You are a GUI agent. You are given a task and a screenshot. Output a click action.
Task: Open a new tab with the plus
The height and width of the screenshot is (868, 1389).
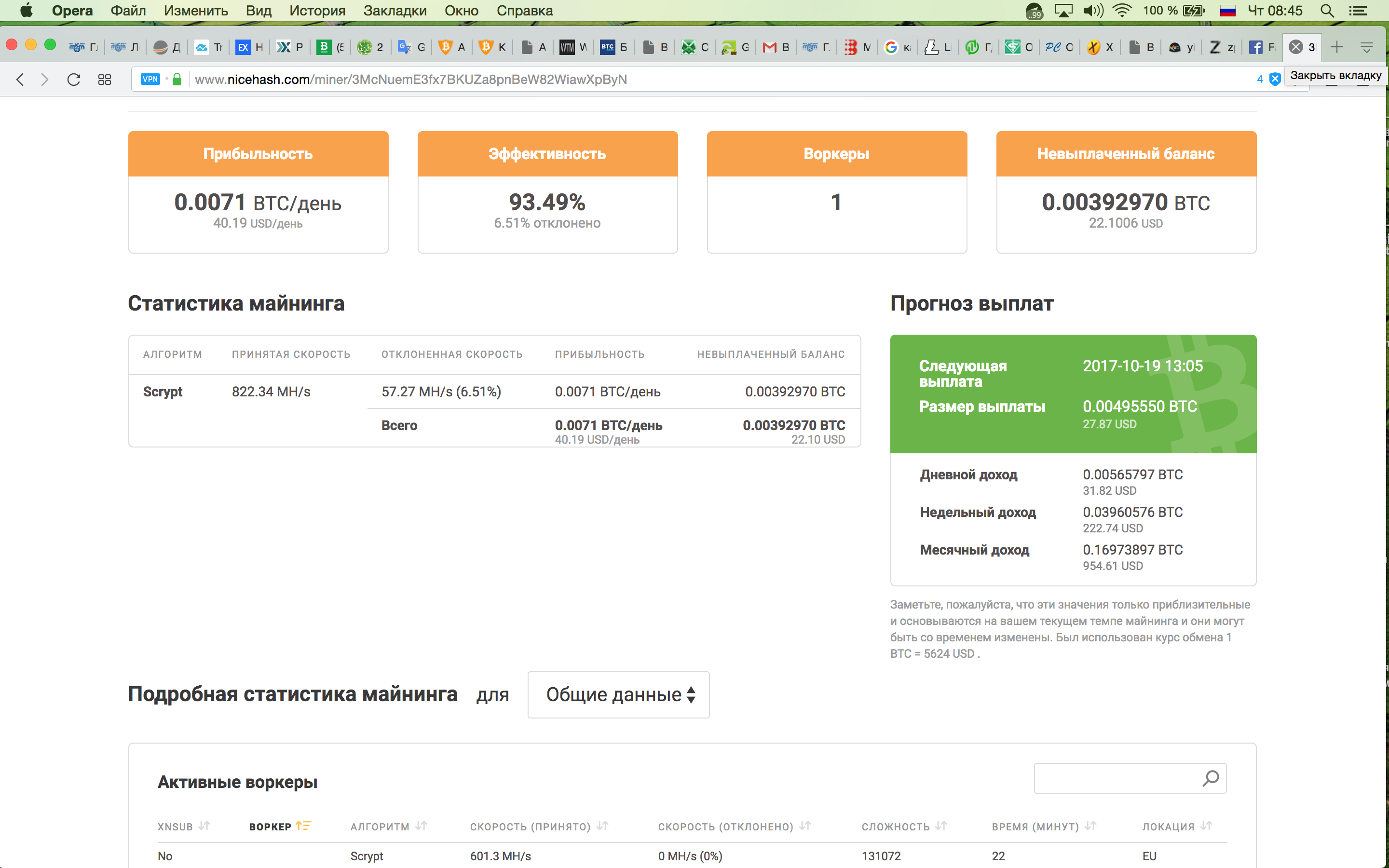1337,47
